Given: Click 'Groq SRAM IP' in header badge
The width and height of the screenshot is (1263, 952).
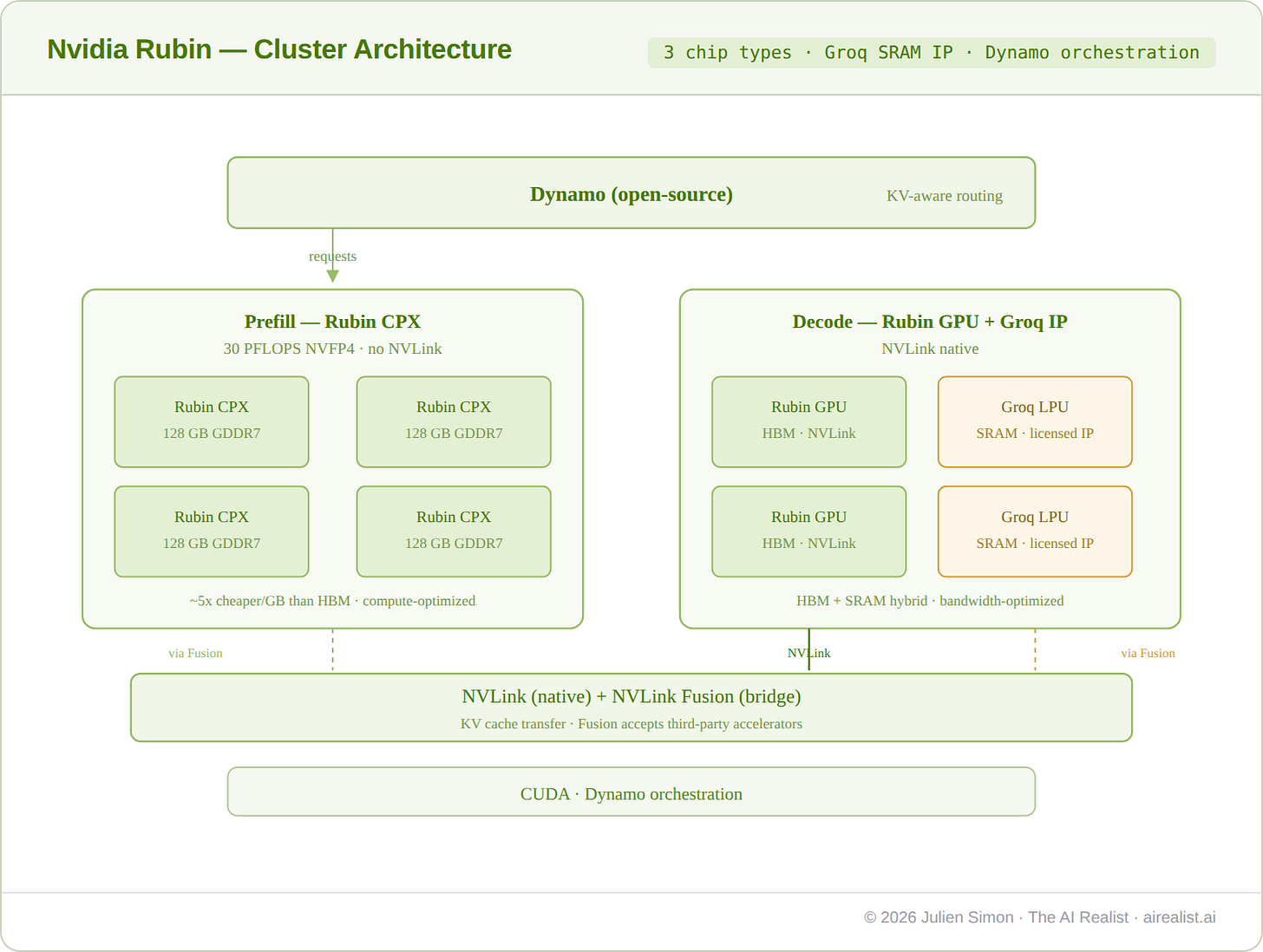Looking at the screenshot, I should [x=888, y=53].
